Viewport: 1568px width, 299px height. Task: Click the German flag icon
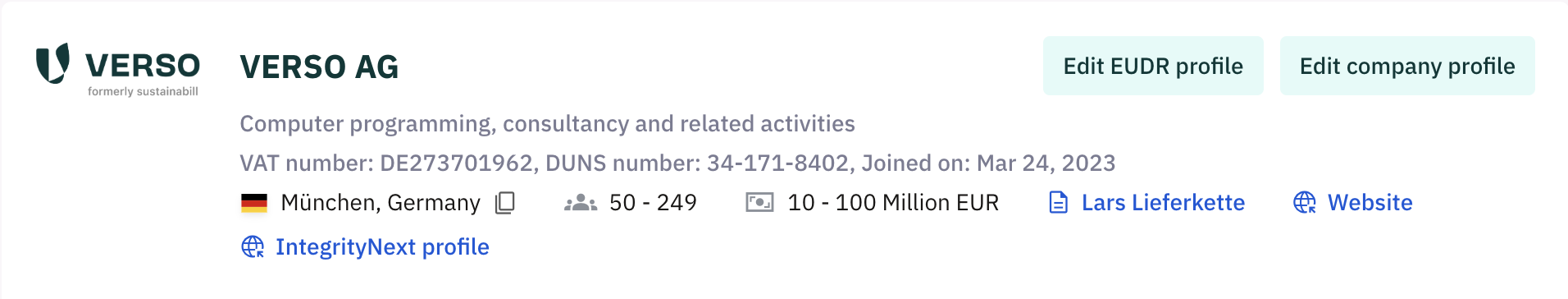tap(254, 203)
